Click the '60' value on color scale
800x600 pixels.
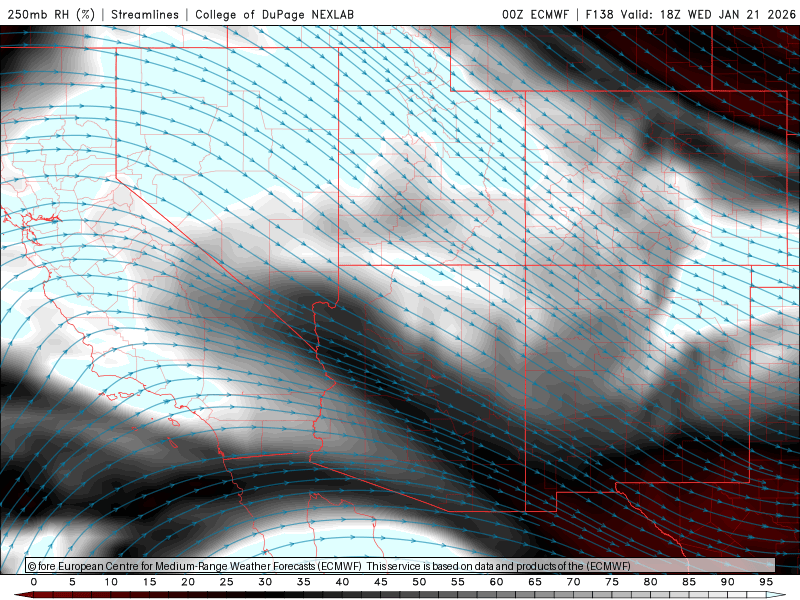tap(496, 582)
